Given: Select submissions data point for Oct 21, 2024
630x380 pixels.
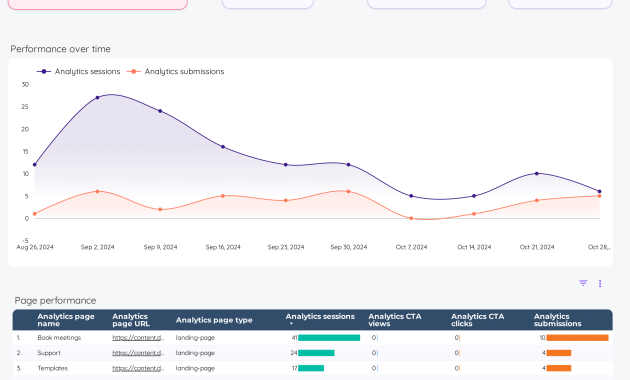Looking at the screenshot, I should pyautogui.click(x=537, y=200).
